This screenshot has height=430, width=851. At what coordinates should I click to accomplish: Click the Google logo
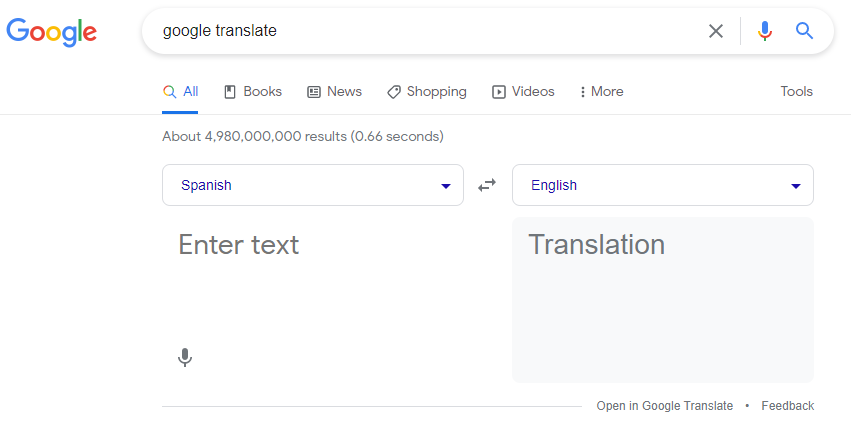[51, 31]
